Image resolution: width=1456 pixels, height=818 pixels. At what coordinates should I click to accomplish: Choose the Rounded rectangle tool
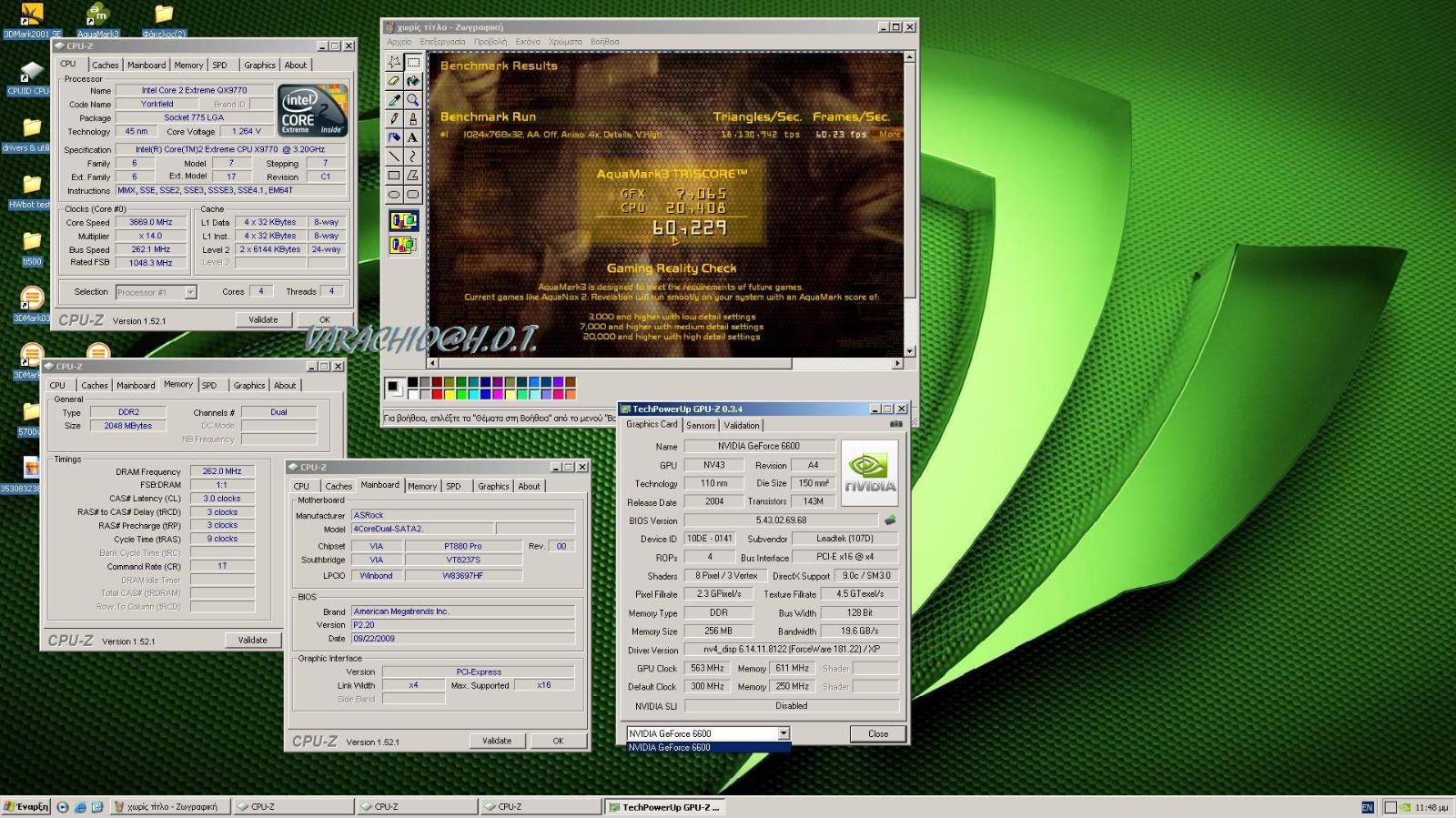[x=413, y=195]
